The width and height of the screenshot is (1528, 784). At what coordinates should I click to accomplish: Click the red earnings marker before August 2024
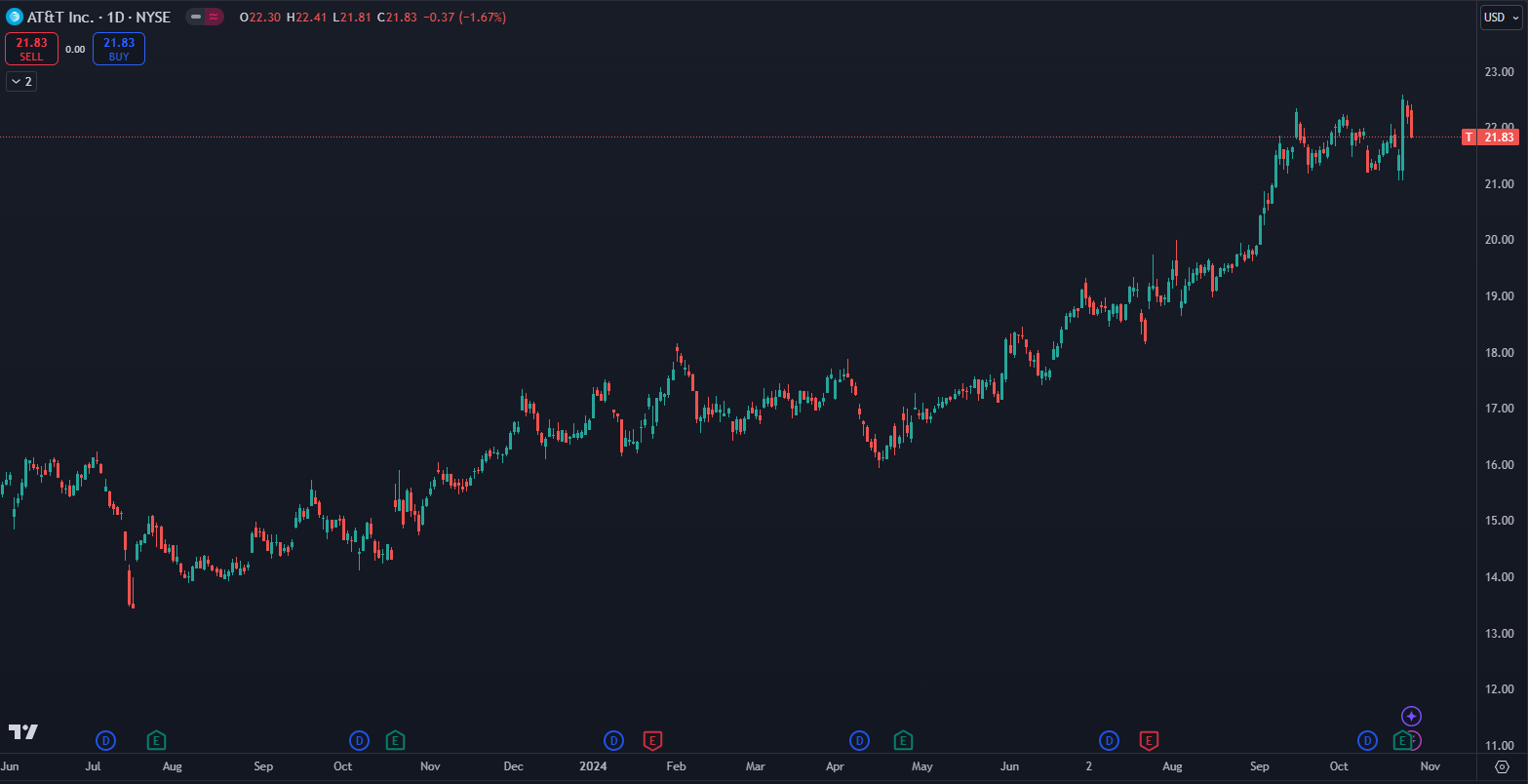[1149, 741]
